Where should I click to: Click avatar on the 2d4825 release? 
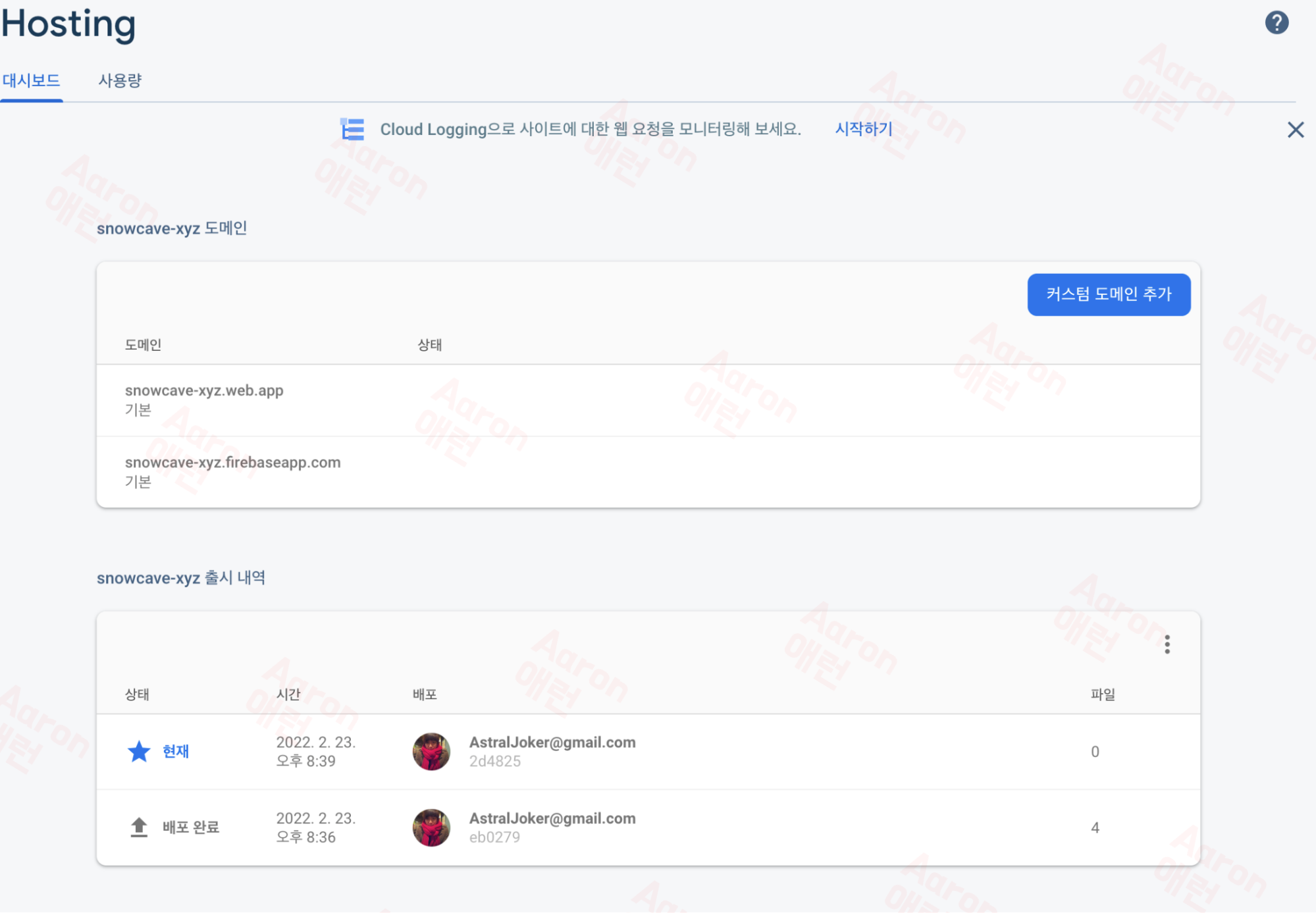coord(431,751)
